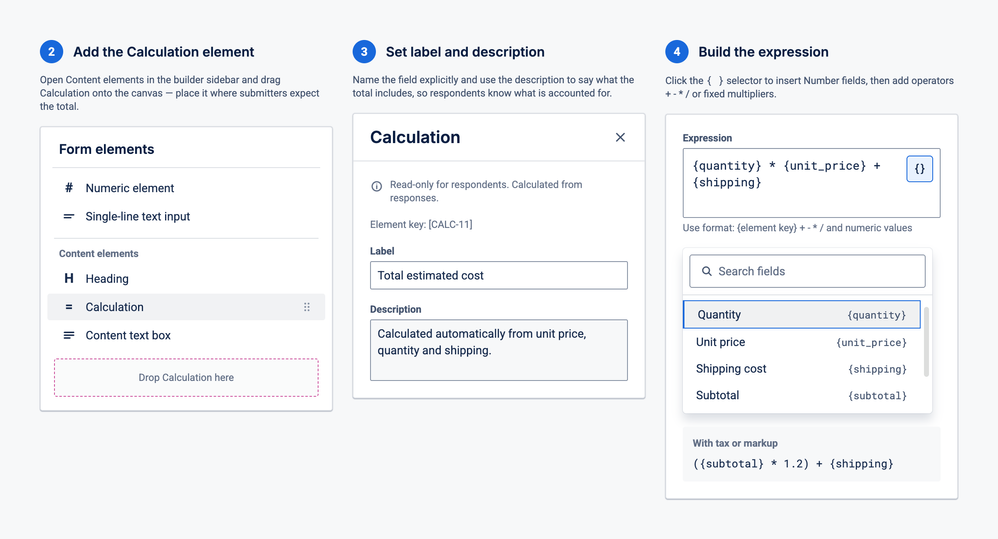Click the equals icon beside Calculation
The image size is (998, 539).
pos(69,307)
